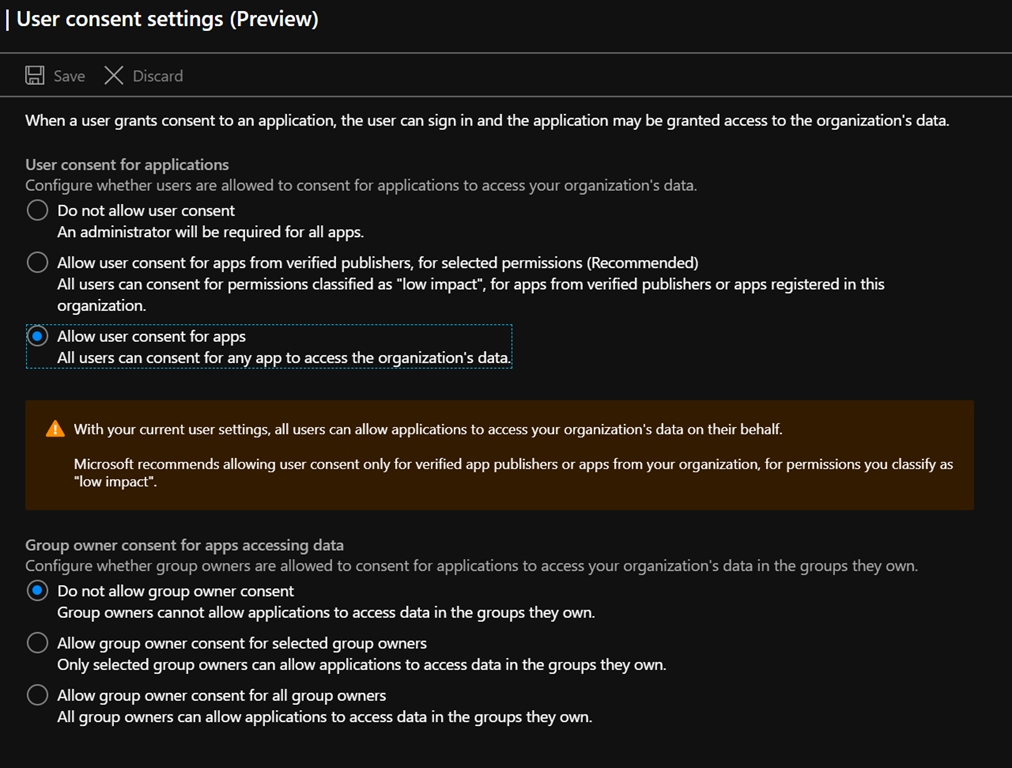Viewport: 1012px width, 768px height.
Task: Click 'Group owner consent for apps accessing data' heading
Action: coord(184,545)
